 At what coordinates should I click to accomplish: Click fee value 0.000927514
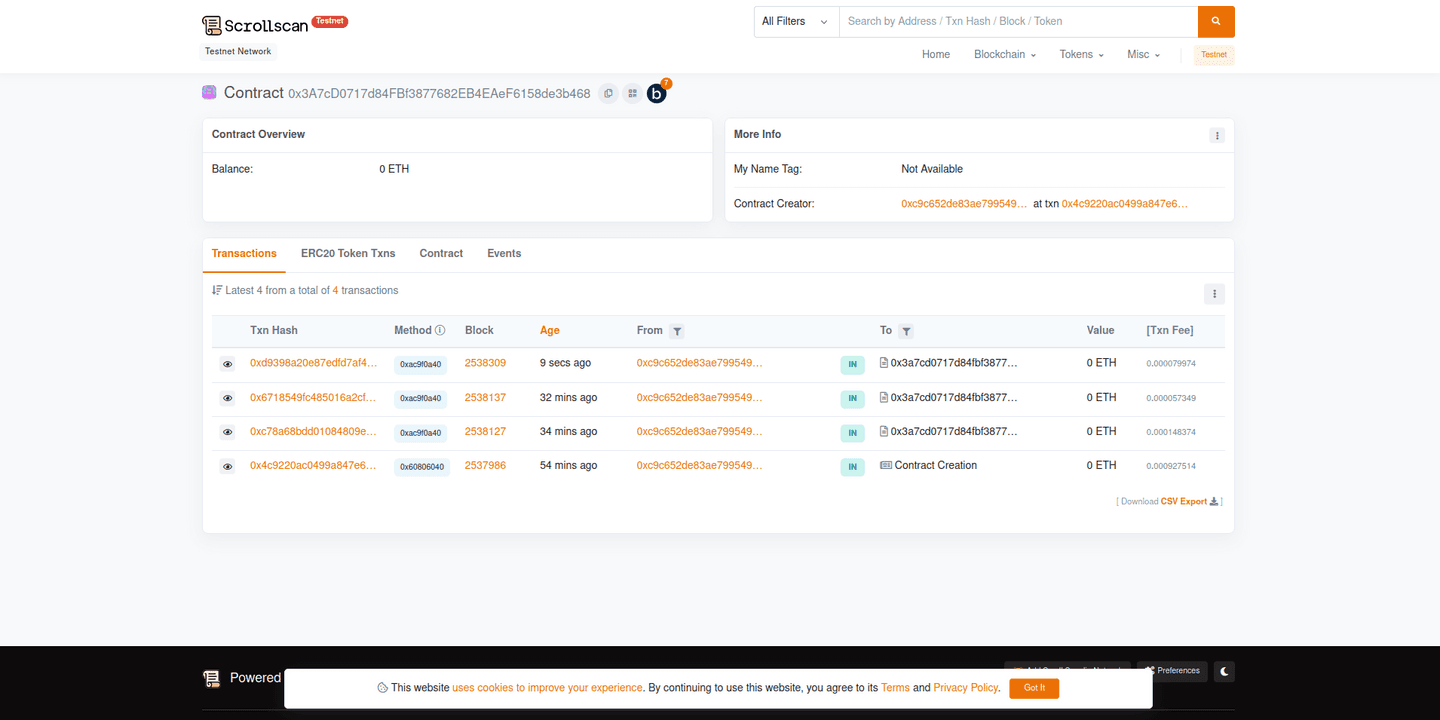(x=1171, y=466)
